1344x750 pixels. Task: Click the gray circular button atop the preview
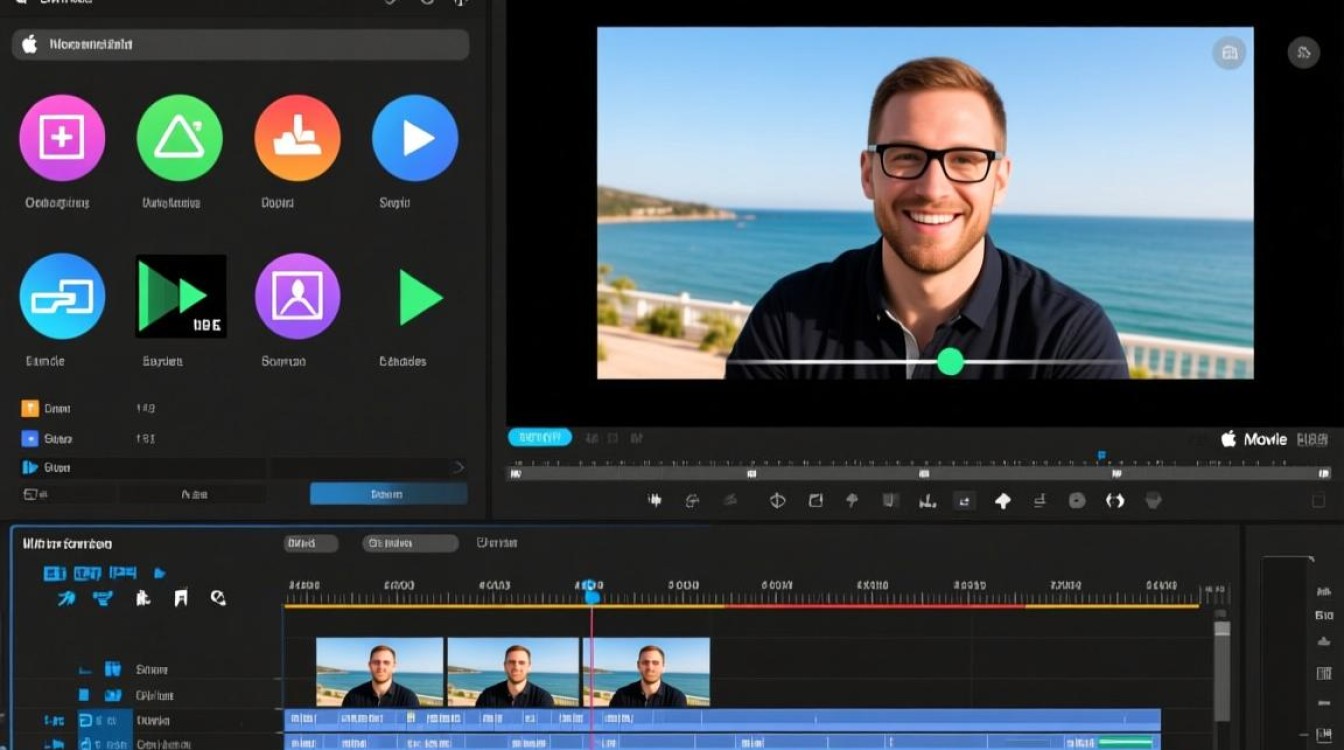tap(1229, 53)
